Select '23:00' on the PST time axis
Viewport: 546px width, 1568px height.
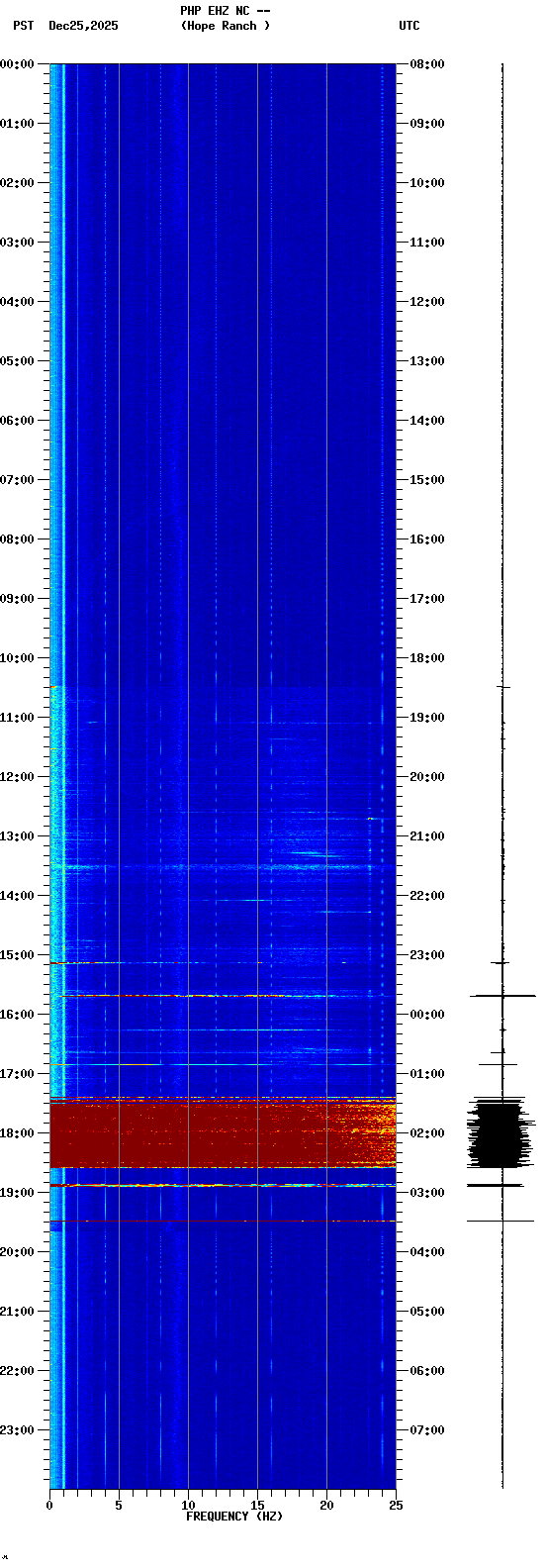coord(18,1430)
